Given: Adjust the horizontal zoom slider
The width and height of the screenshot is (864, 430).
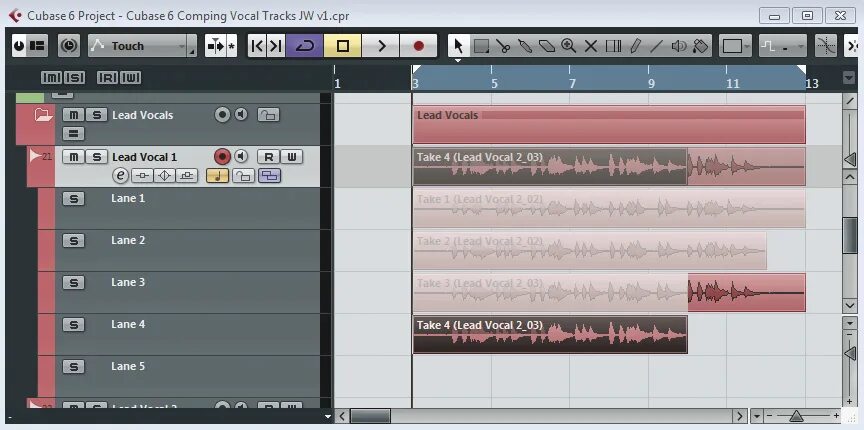Looking at the screenshot, I should click(x=797, y=416).
